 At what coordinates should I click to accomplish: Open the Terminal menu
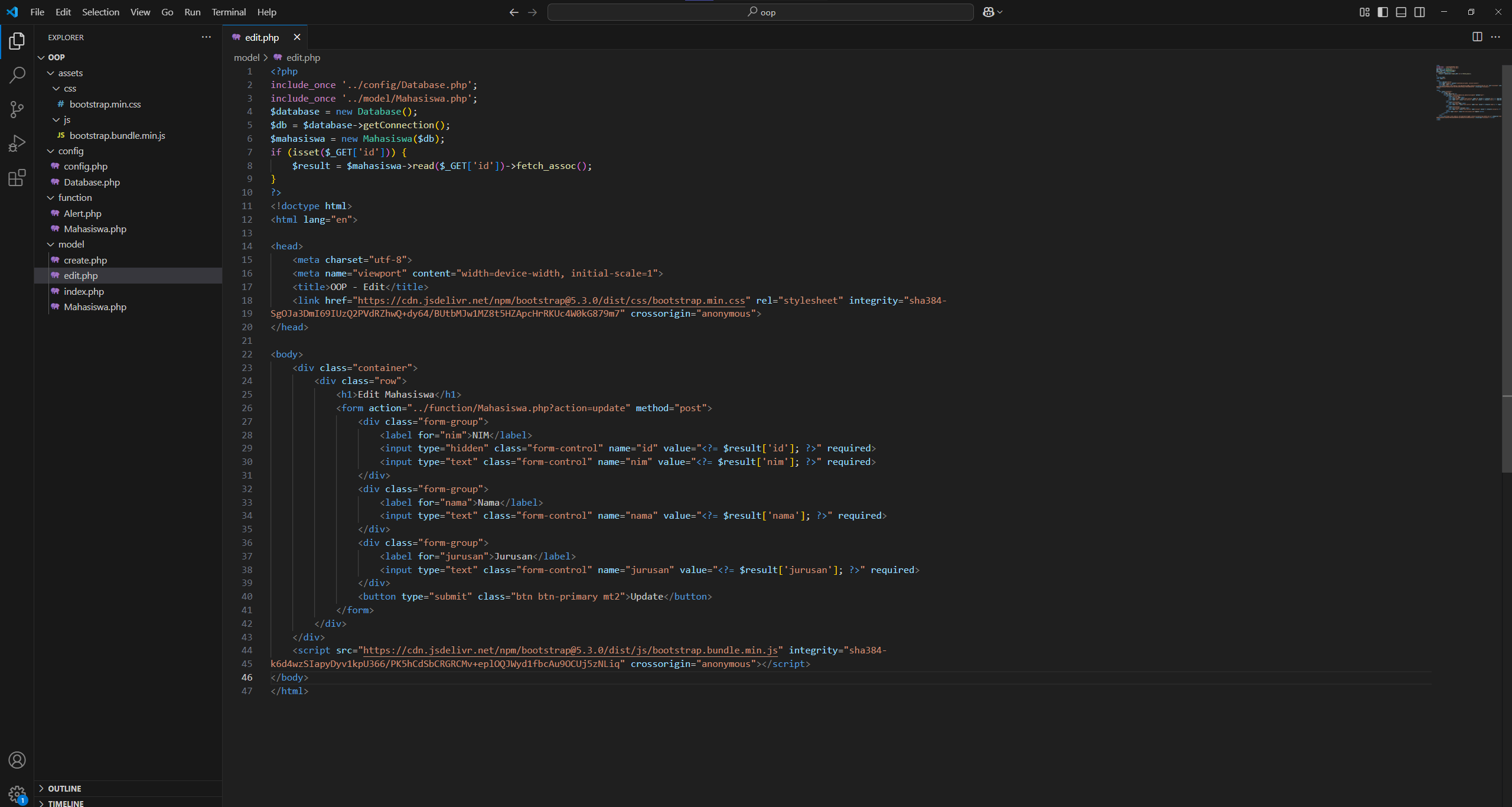point(228,12)
